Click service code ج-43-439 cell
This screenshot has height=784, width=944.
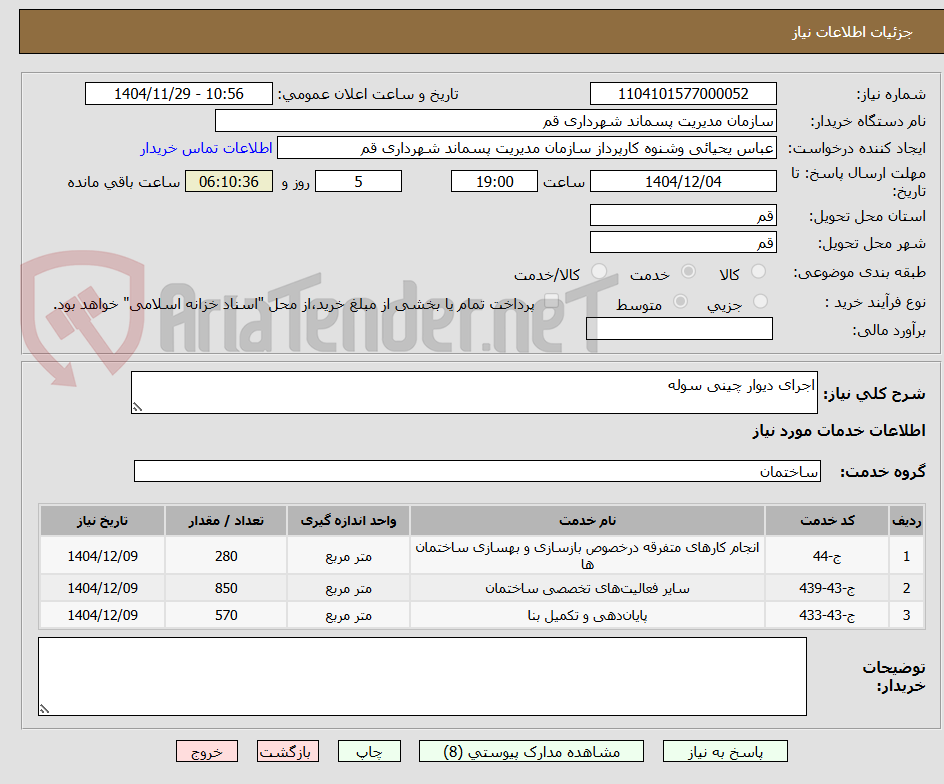click(827, 588)
